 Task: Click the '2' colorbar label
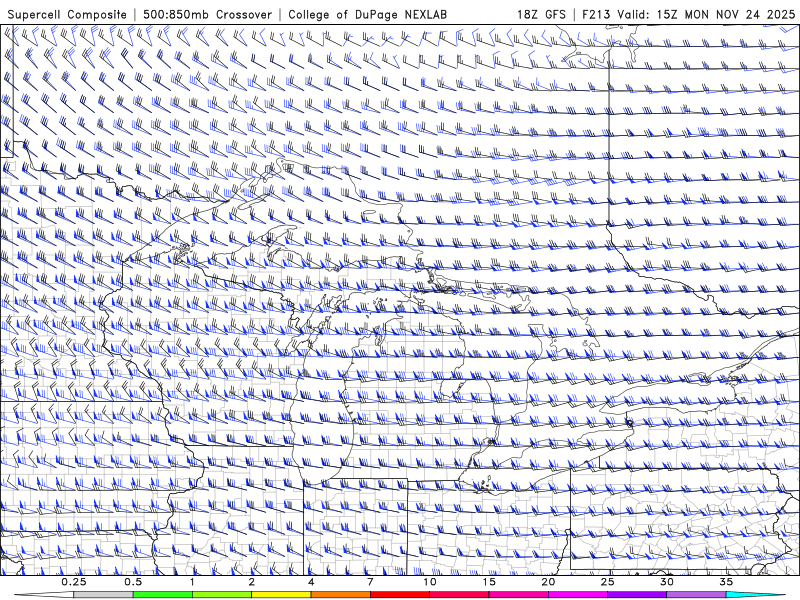click(x=252, y=582)
